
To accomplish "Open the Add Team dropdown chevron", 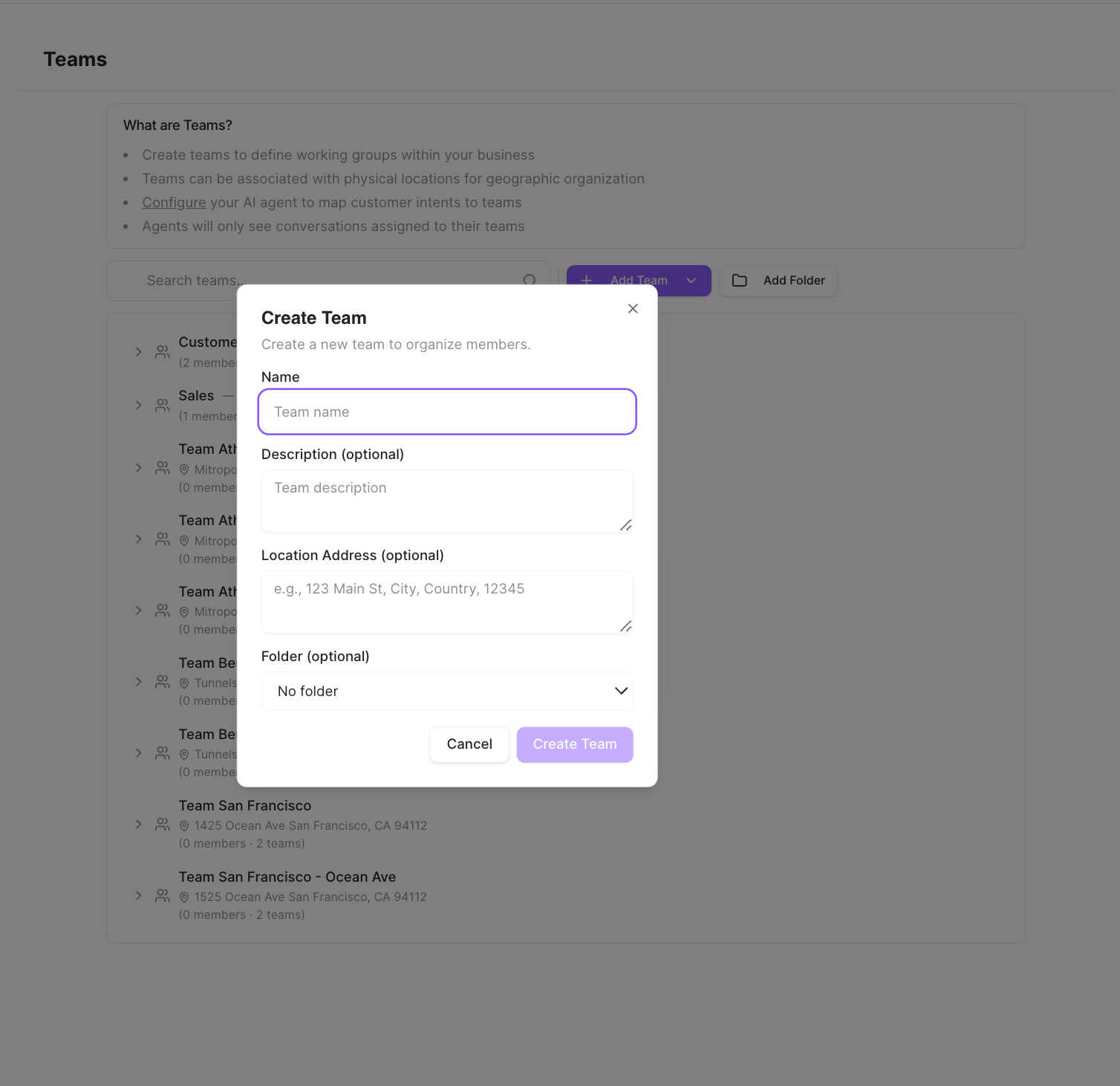I will (x=691, y=281).
